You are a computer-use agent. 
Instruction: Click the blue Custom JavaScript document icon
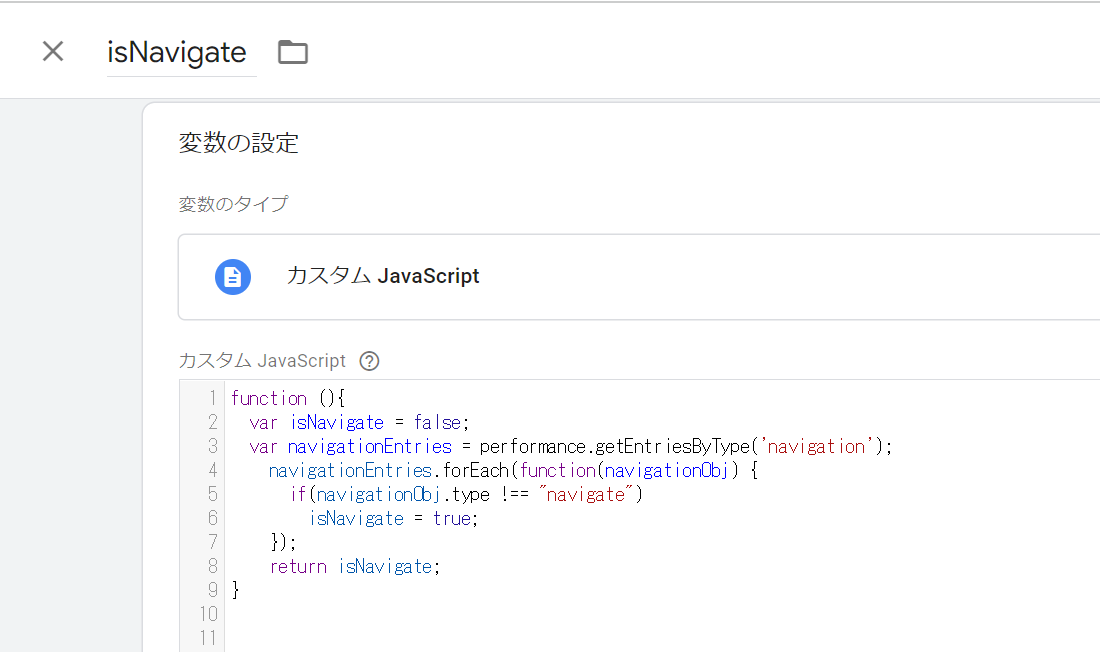233,276
